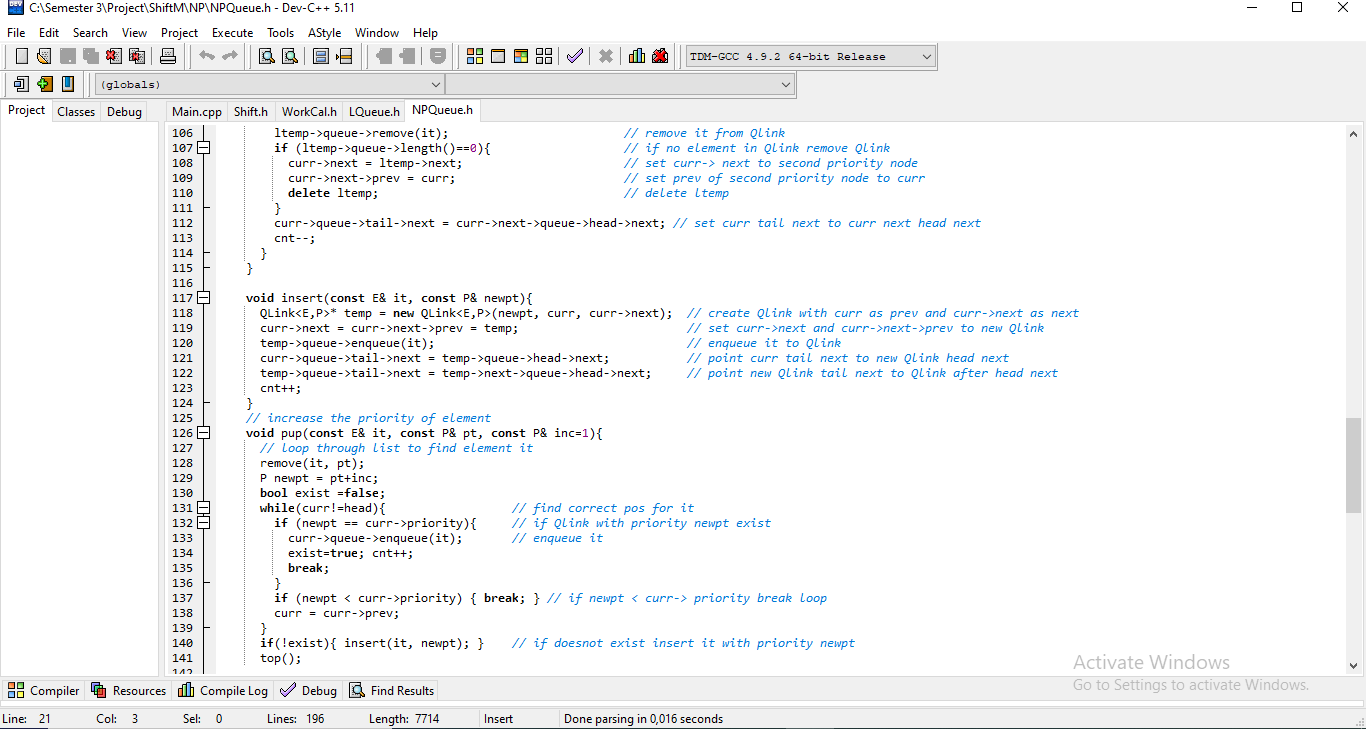Open the Help menu
This screenshot has height=729, width=1366.
pos(425,33)
